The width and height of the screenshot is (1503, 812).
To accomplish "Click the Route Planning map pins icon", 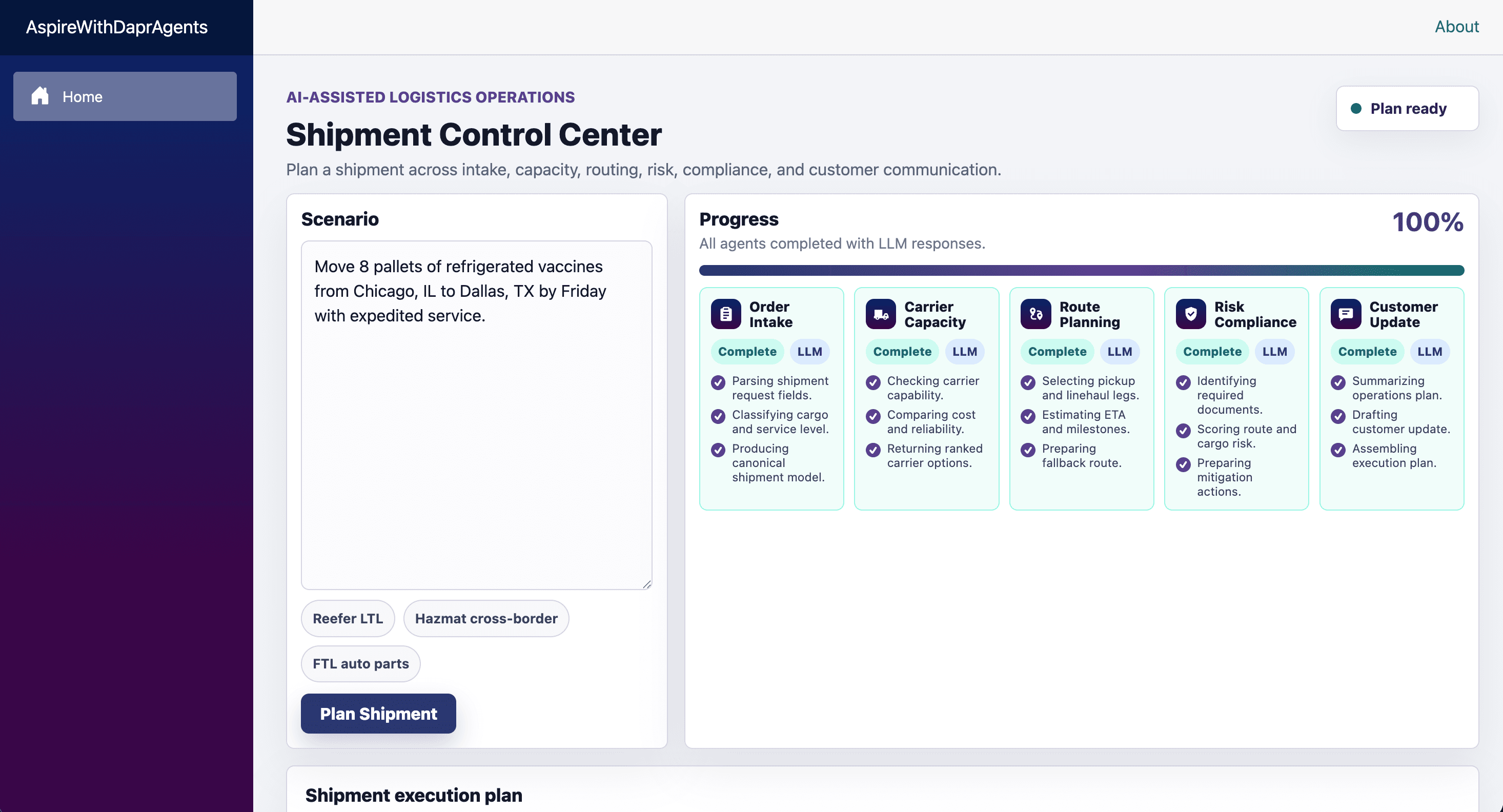I will tap(1035, 314).
